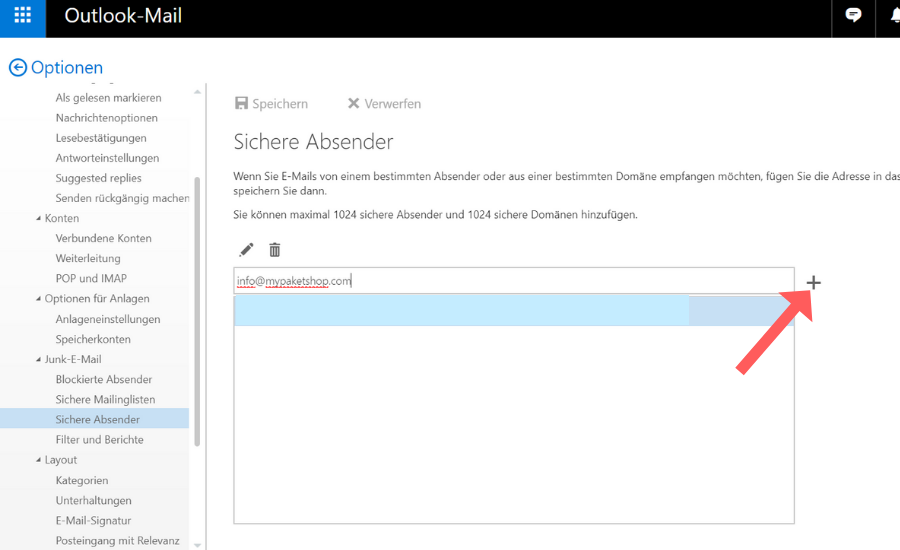The width and height of the screenshot is (900, 550).
Task: Go to E-Mail-Signatur settings
Action: (93, 521)
